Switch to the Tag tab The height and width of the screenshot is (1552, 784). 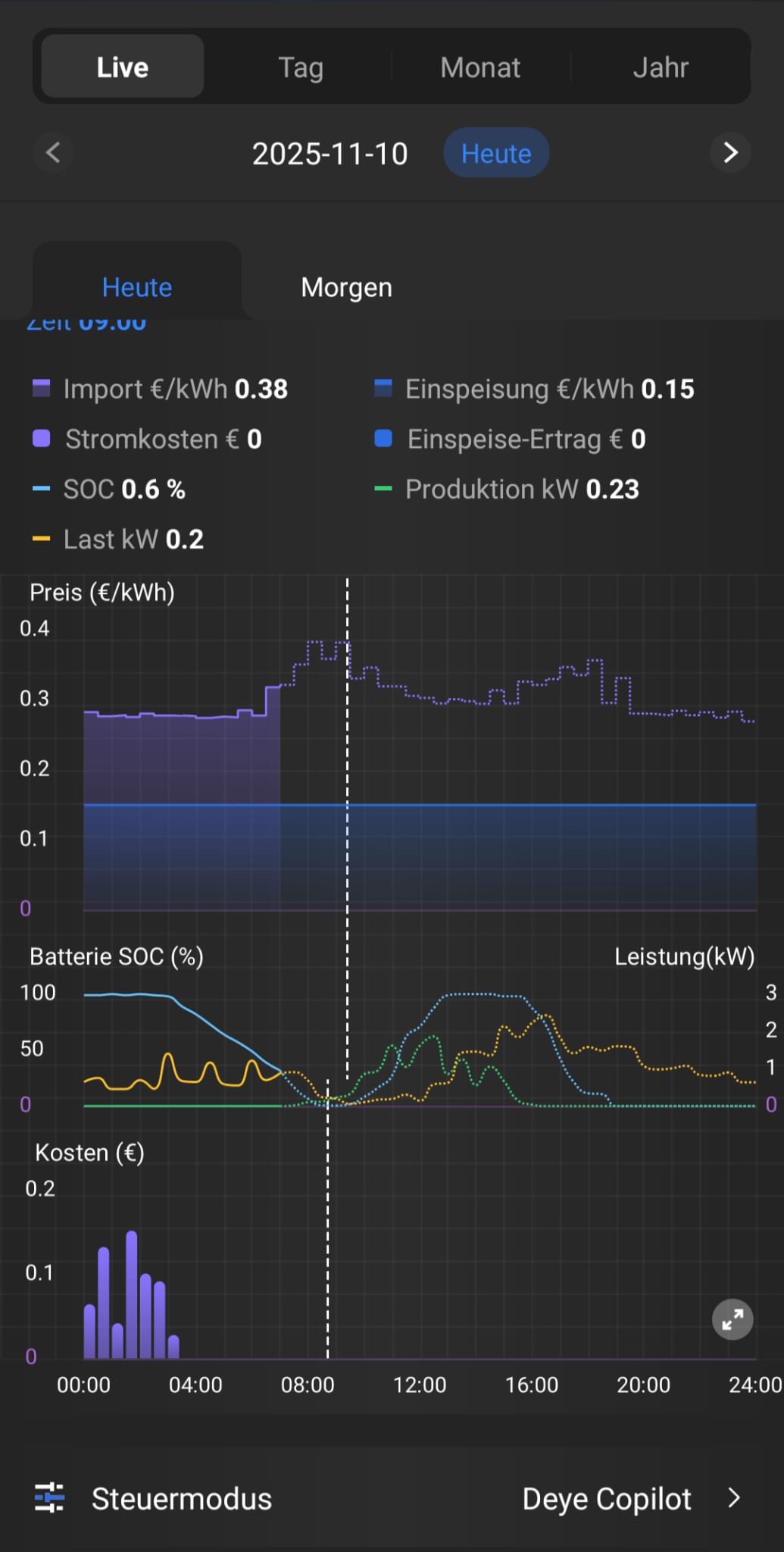coord(301,67)
